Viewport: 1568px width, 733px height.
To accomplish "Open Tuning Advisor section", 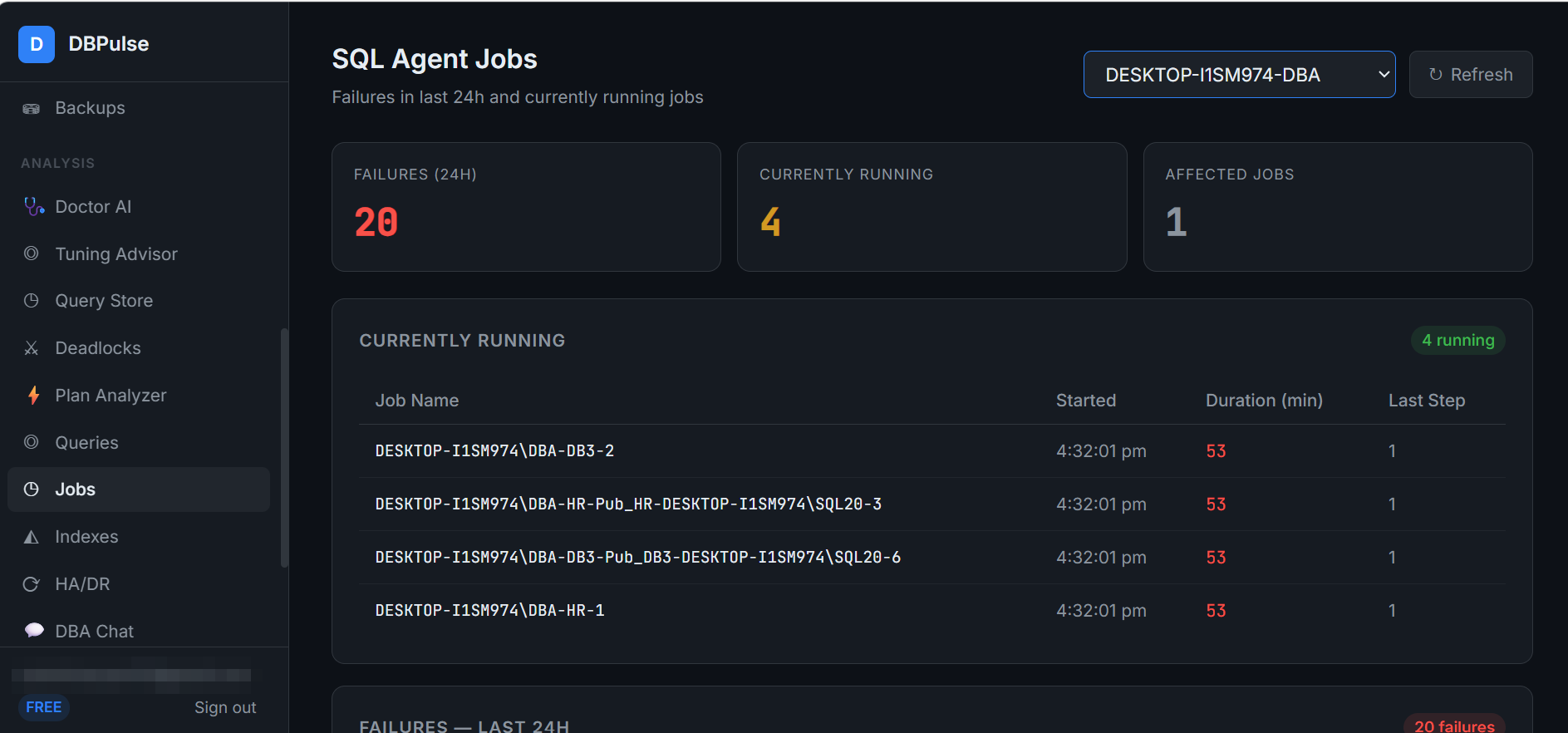I will 139,254.
